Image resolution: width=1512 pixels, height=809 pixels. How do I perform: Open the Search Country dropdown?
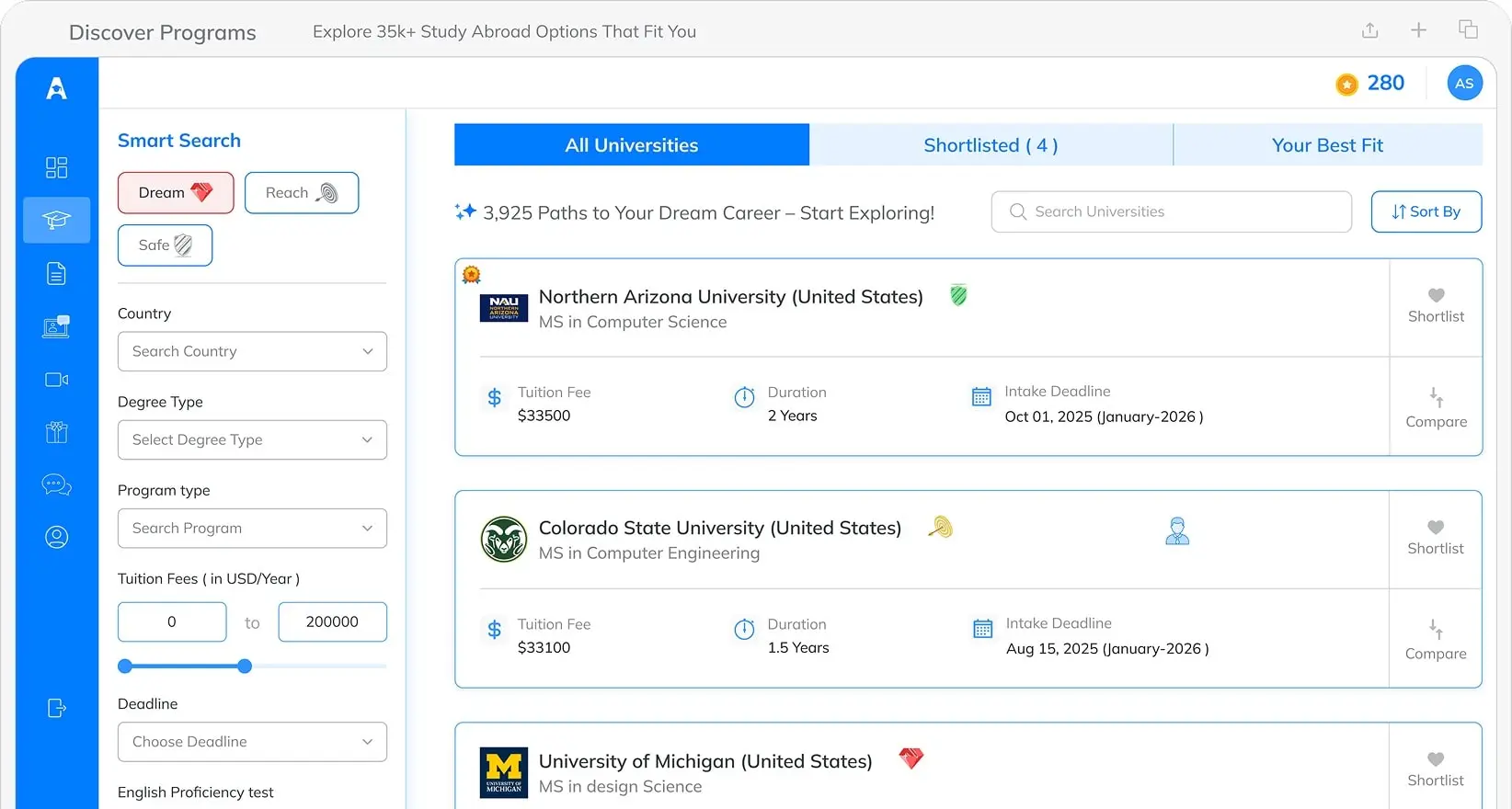tap(252, 351)
